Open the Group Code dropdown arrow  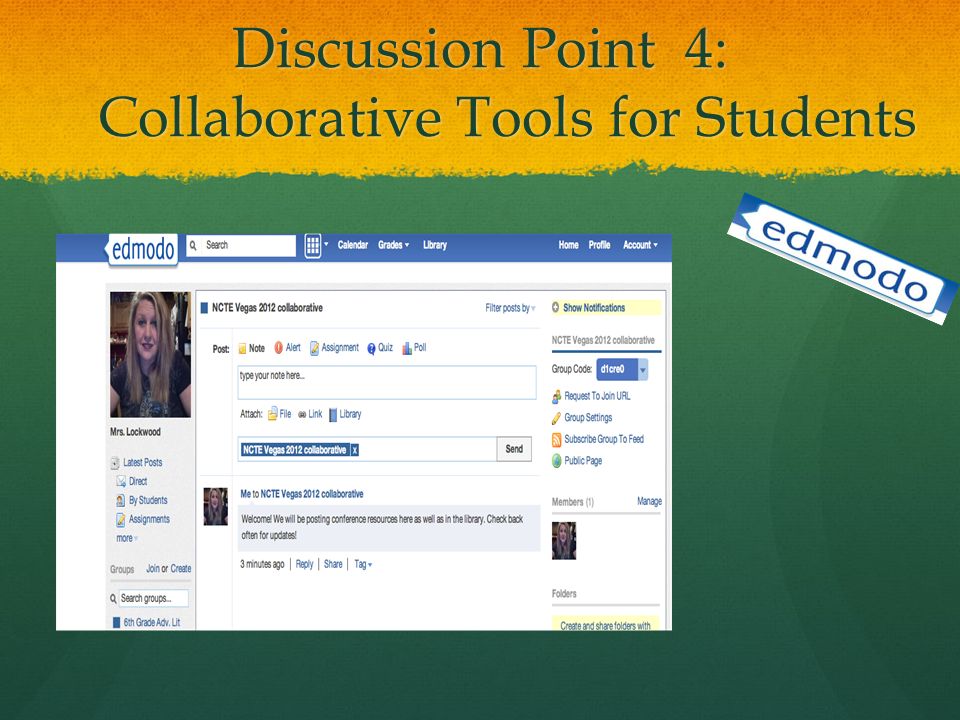point(643,370)
